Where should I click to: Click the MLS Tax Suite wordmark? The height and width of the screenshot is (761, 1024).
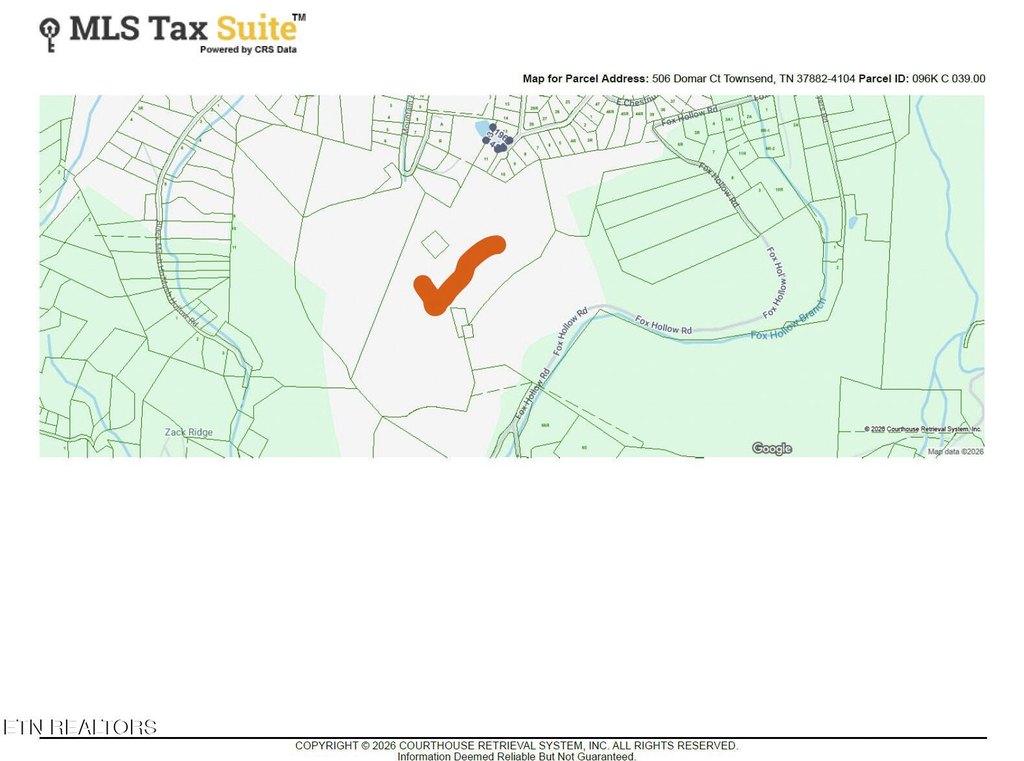[187, 28]
